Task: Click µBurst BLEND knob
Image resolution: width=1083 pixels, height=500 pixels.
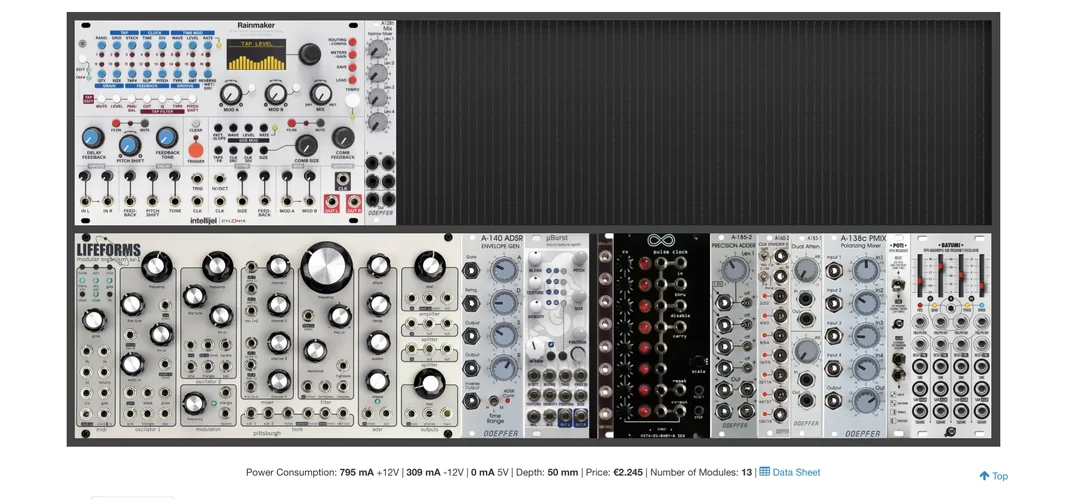Action: [x=535, y=260]
